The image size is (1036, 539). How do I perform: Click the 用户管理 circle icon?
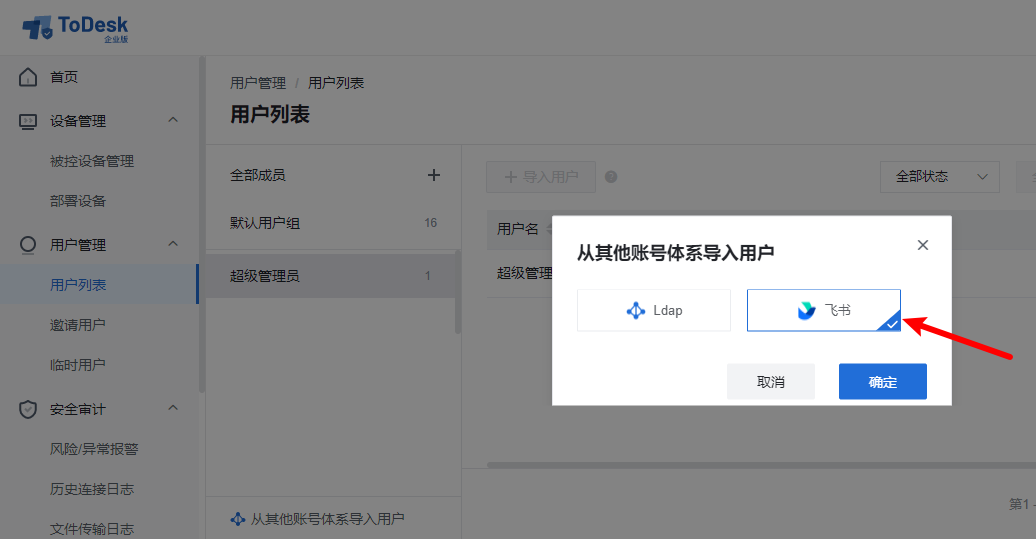coord(28,245)
